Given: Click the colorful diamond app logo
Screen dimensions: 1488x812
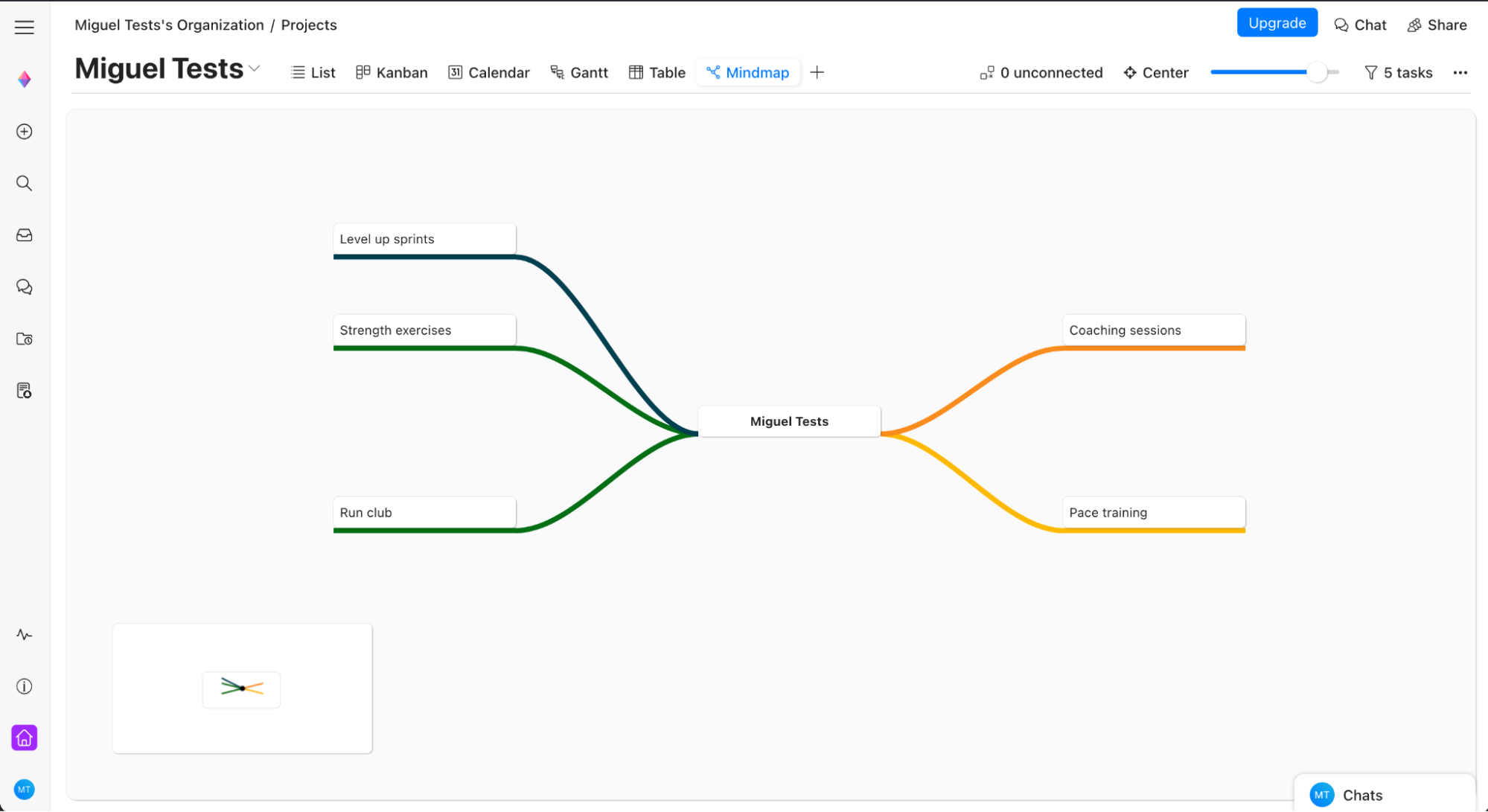Looking at the screenshot, I should tap(25, 80).
